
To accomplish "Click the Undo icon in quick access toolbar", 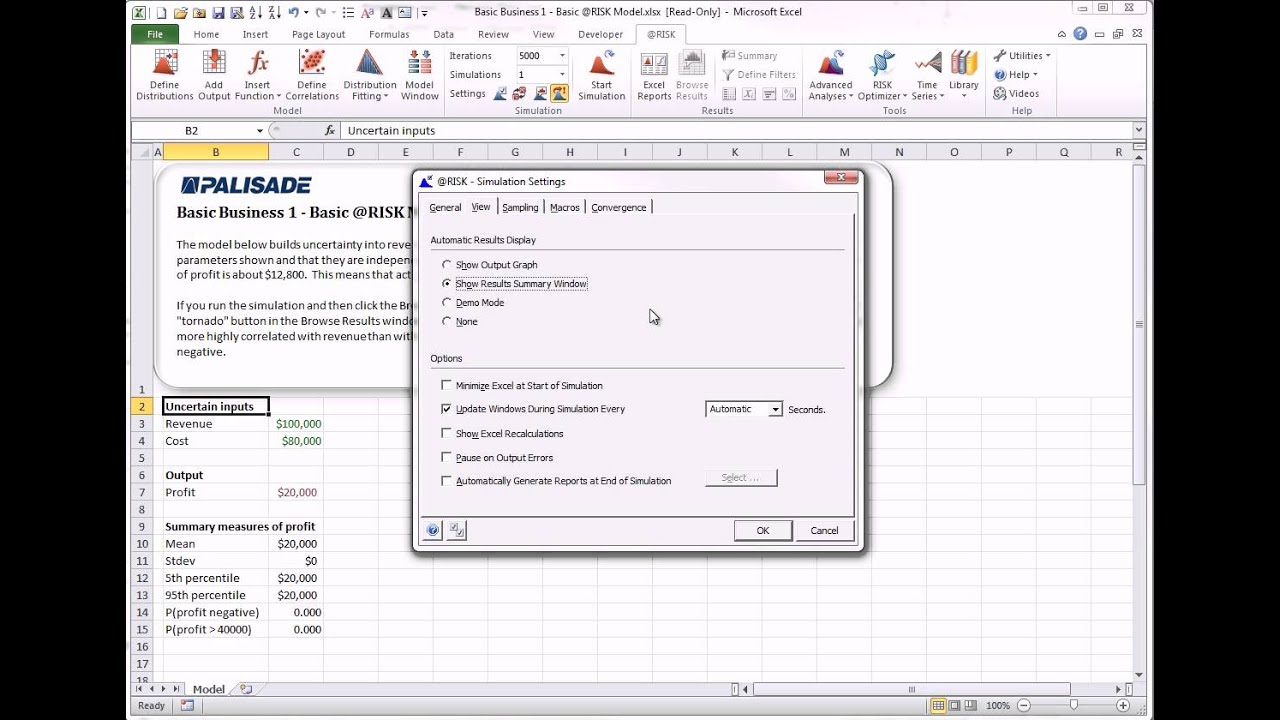I will click(294, 13).
